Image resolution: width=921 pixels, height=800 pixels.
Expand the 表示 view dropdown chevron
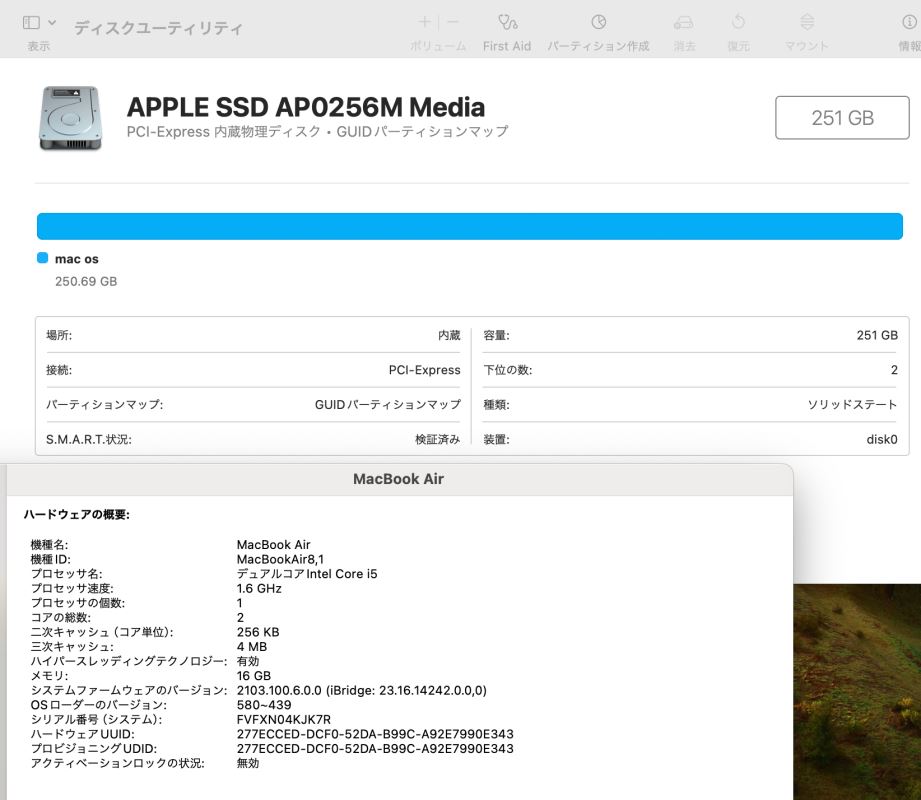[52, 22]
